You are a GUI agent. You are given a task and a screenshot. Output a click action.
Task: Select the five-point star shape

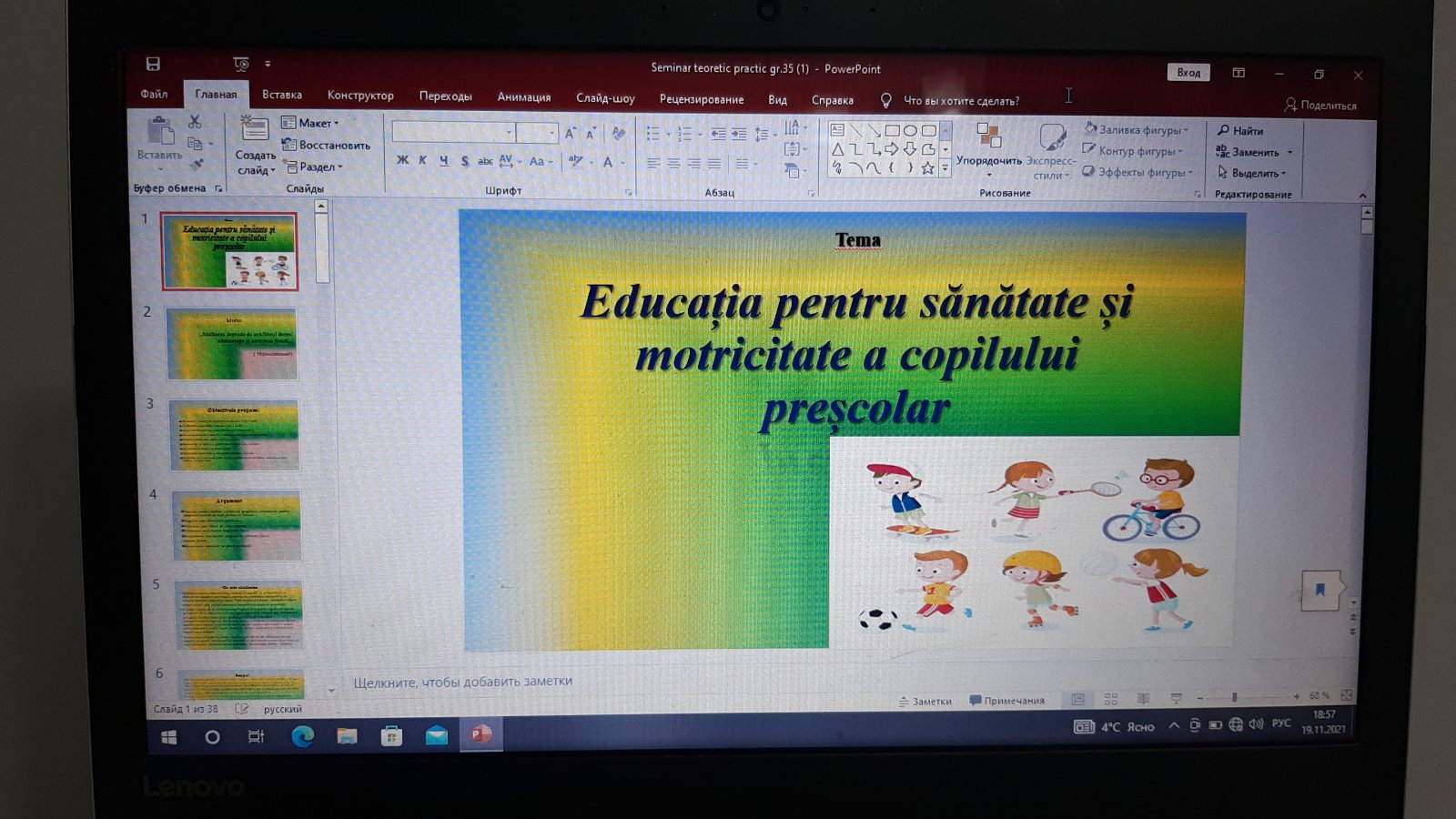[927, 168]
